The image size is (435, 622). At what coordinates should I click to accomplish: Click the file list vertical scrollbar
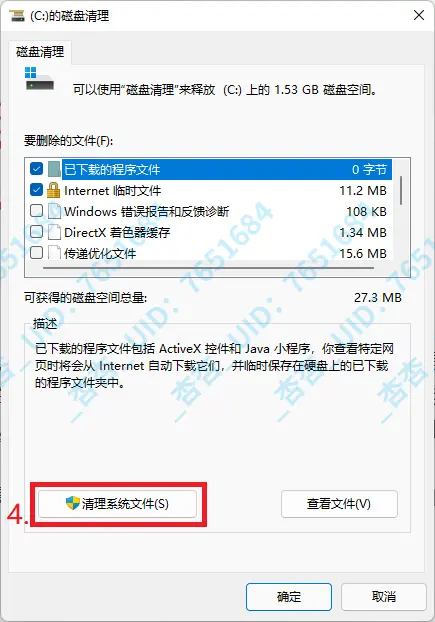pos(401,190)
